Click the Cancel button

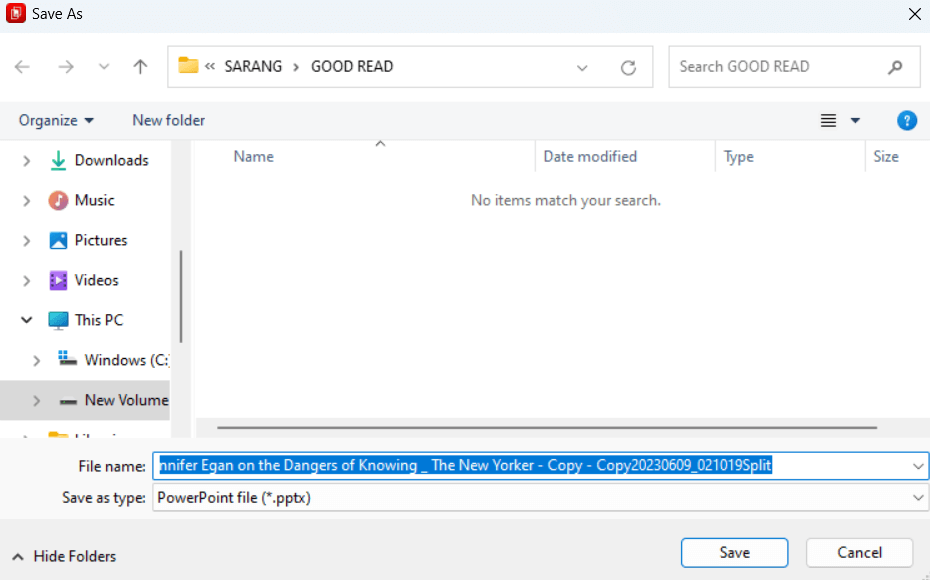[859, 553]
